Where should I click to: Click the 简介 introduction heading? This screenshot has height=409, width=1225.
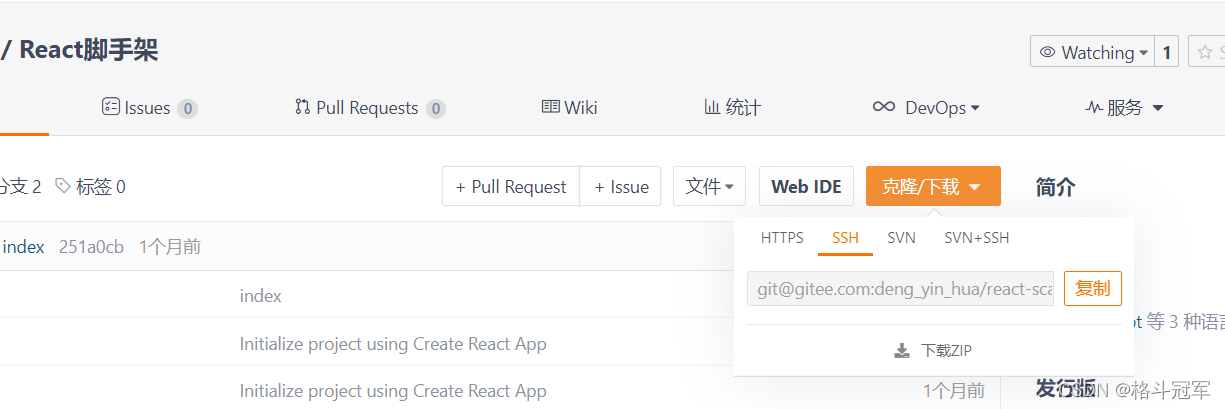click(1056, 186)
